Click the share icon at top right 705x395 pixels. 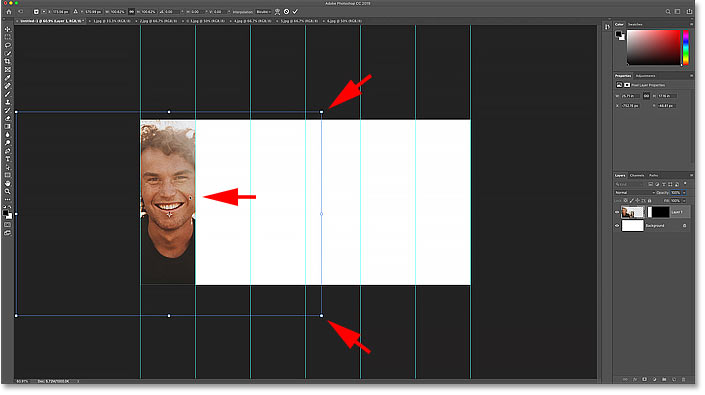(689, 12)
